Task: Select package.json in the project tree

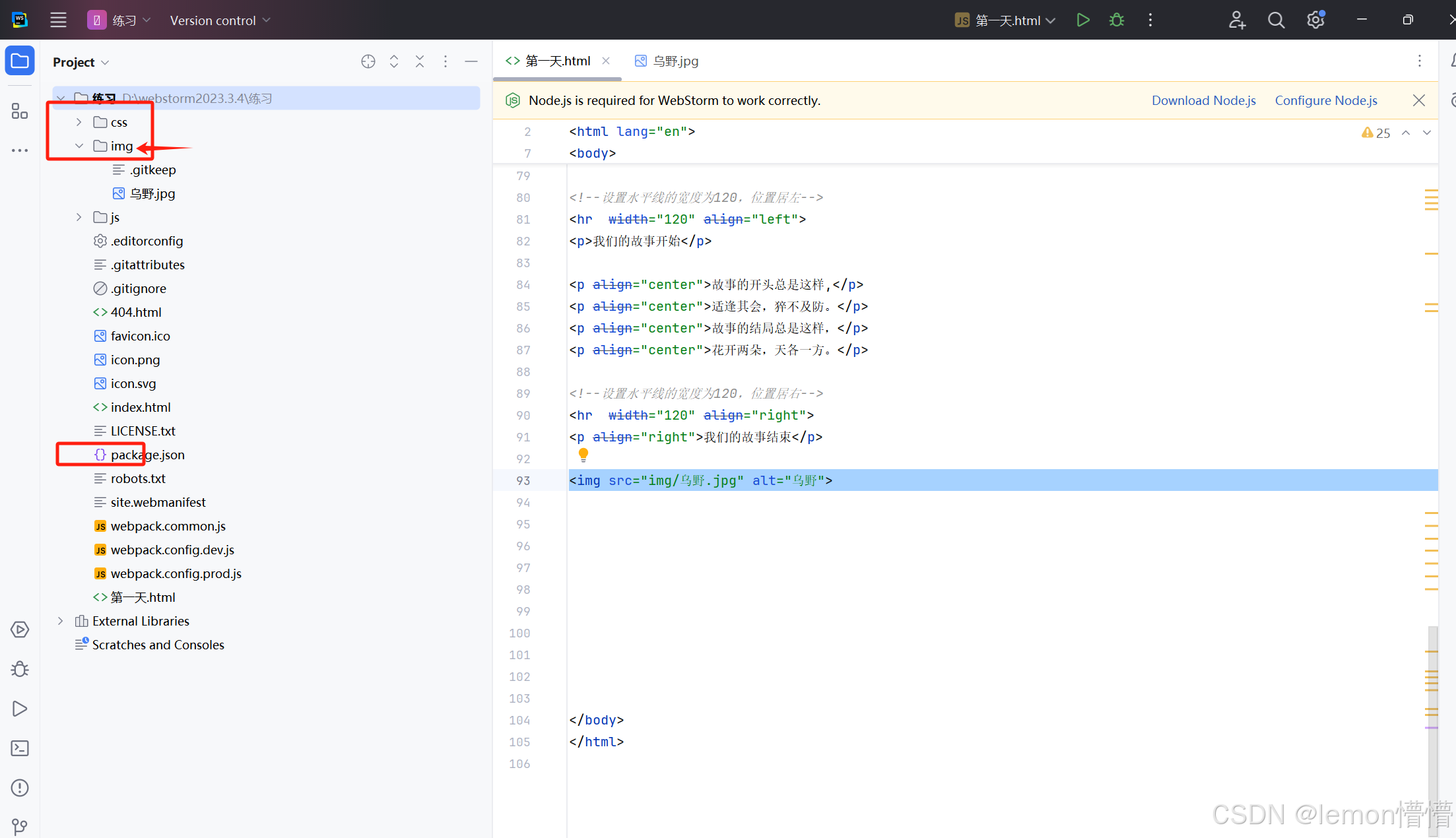Action: (x=147, y=455)
